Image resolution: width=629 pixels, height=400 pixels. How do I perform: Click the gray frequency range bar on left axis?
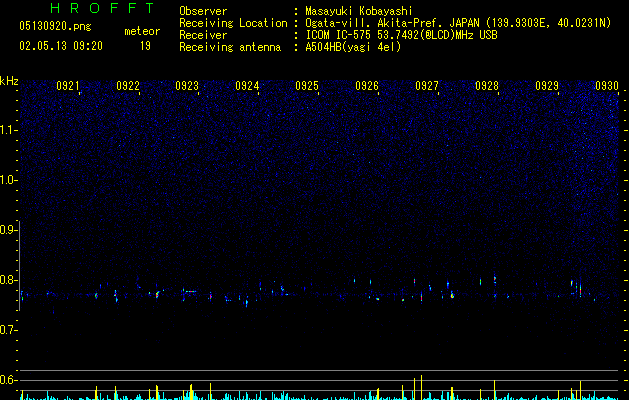click(x=20, y=266)
